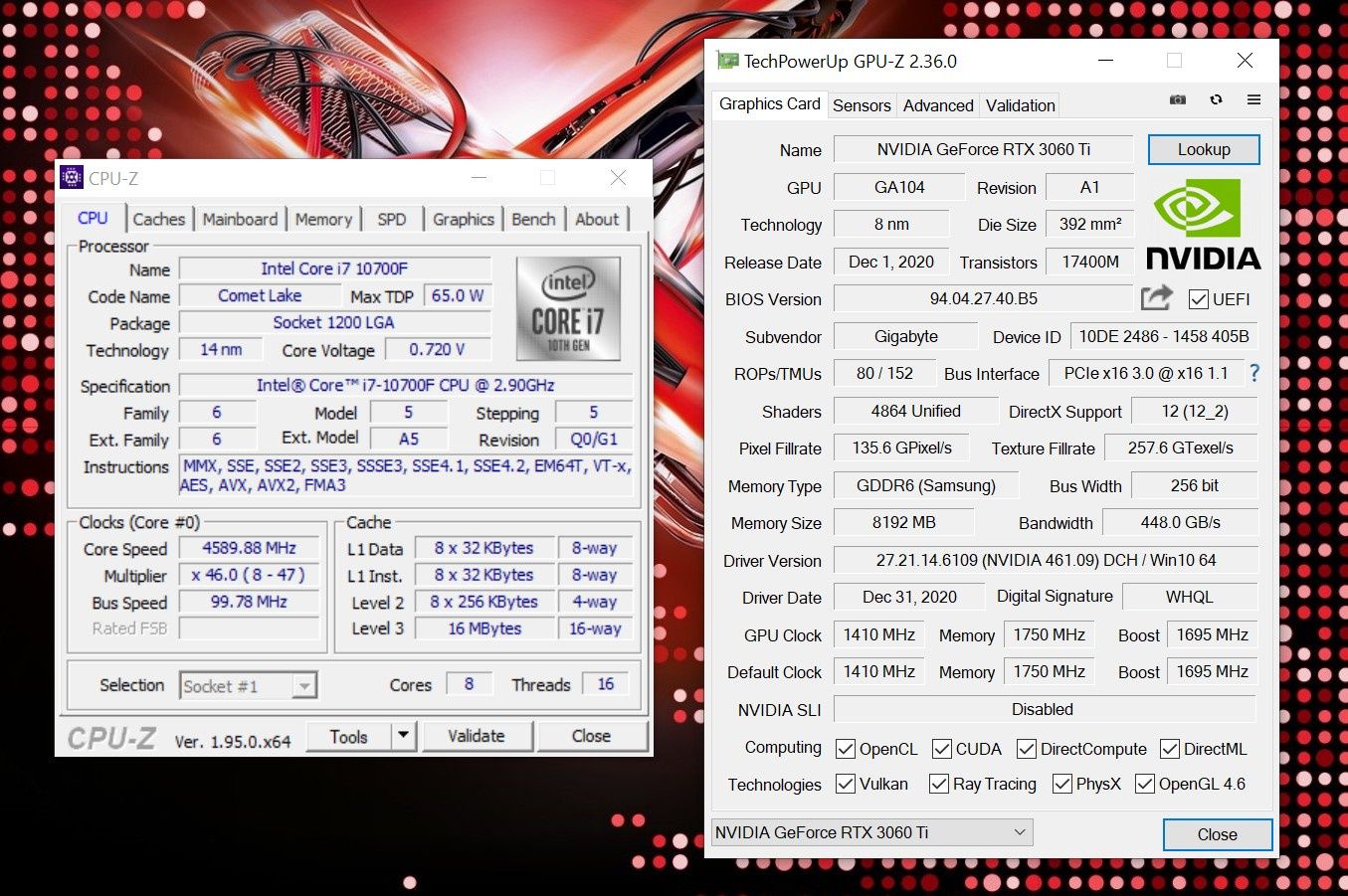Click the GPU-Z refresh icon
Image resolution: width=1348 pixels, height=896 pixels.
point(1216,100)
